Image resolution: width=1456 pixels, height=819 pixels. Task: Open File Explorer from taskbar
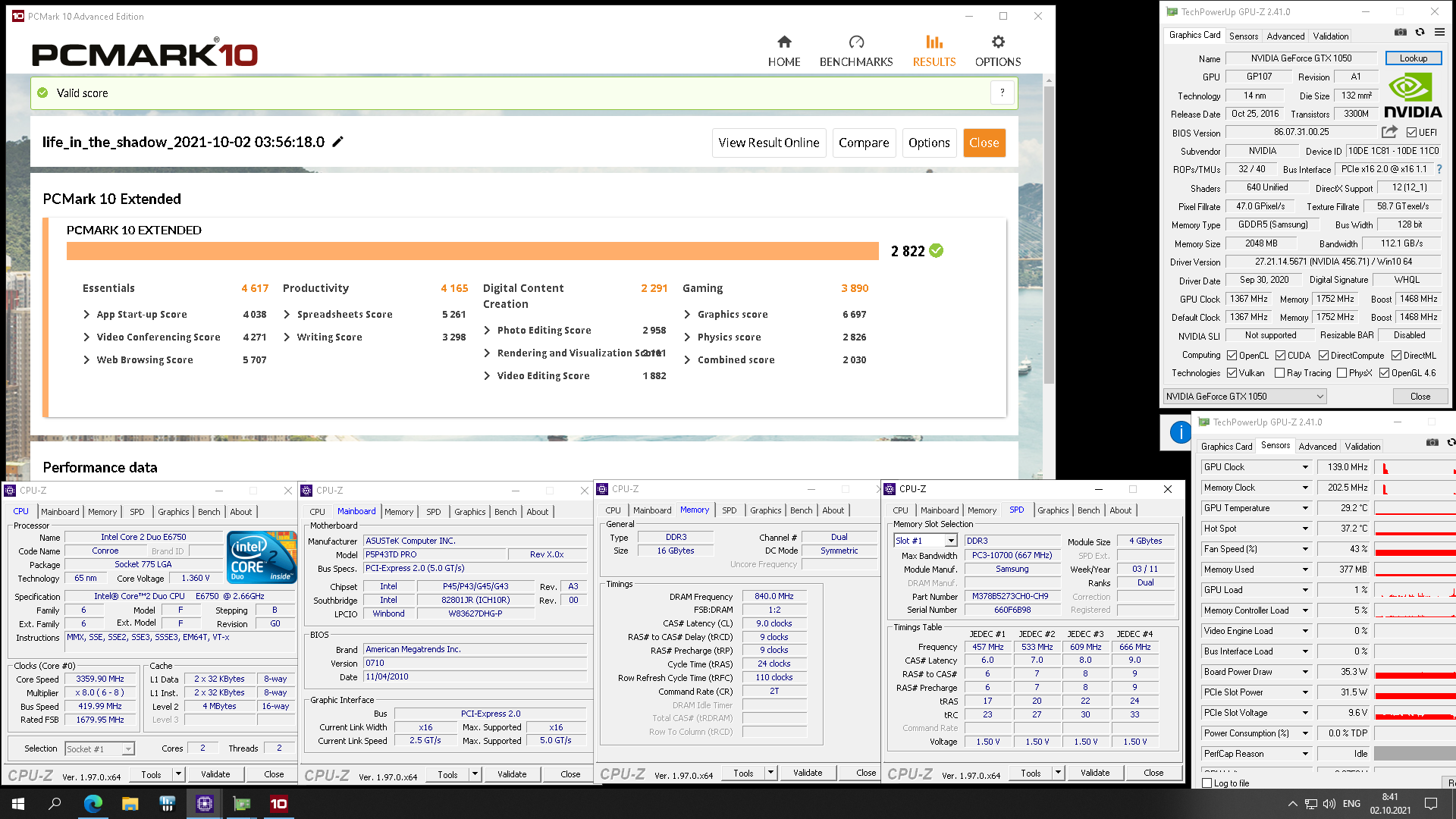(130, 804)
